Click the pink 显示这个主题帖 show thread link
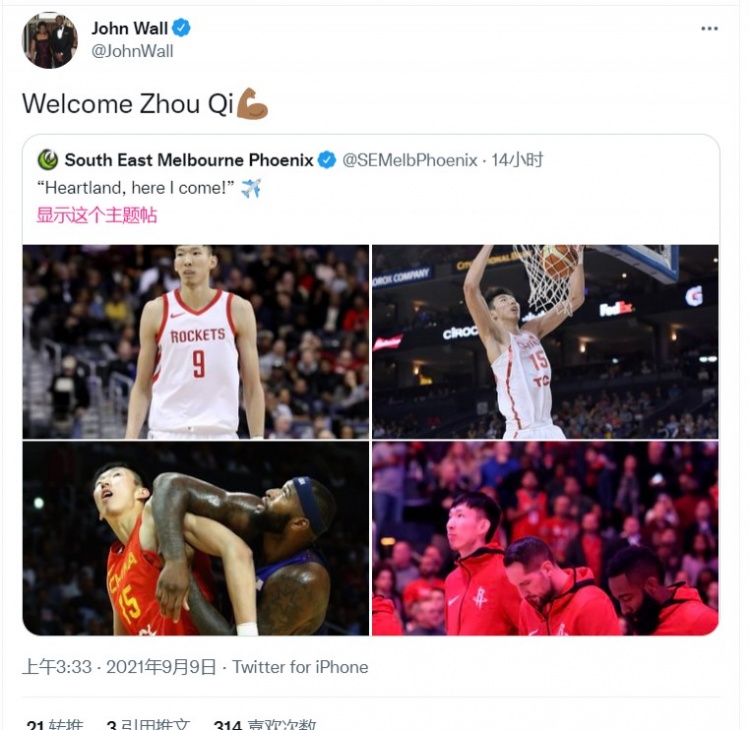 pos(97,215)
